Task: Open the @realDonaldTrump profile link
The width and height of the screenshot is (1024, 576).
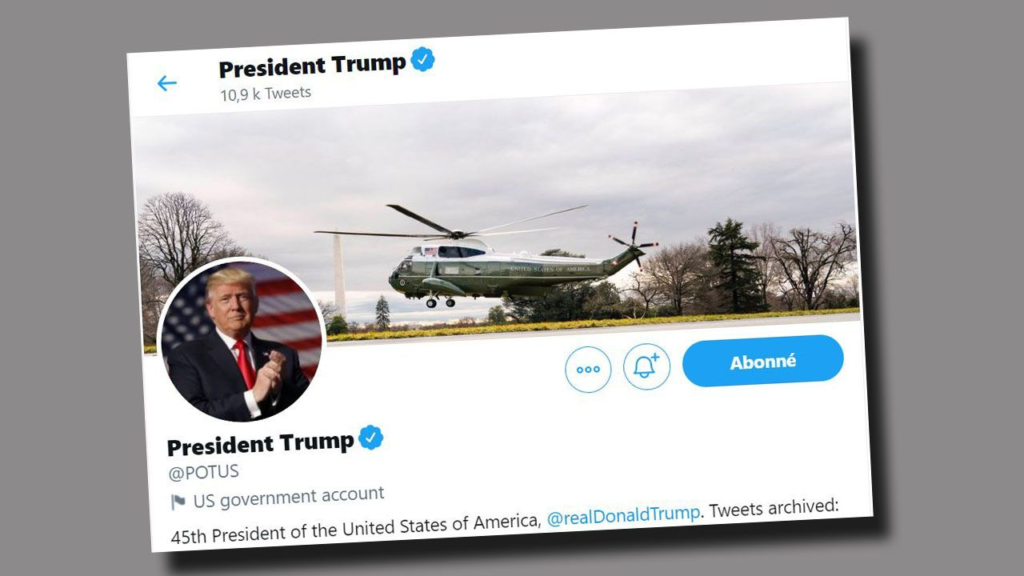Action: click(623, 515)
